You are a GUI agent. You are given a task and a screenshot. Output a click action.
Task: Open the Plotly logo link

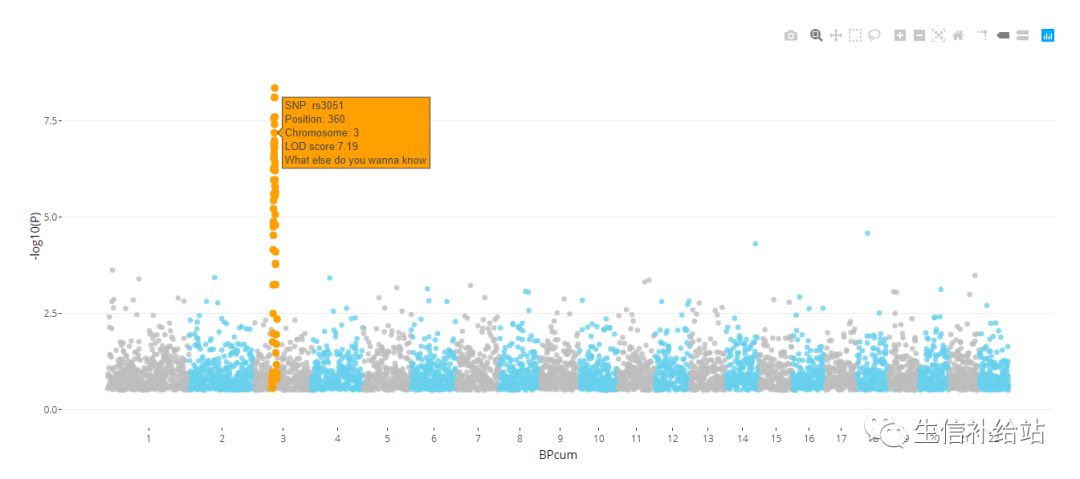click(1048, 35)
